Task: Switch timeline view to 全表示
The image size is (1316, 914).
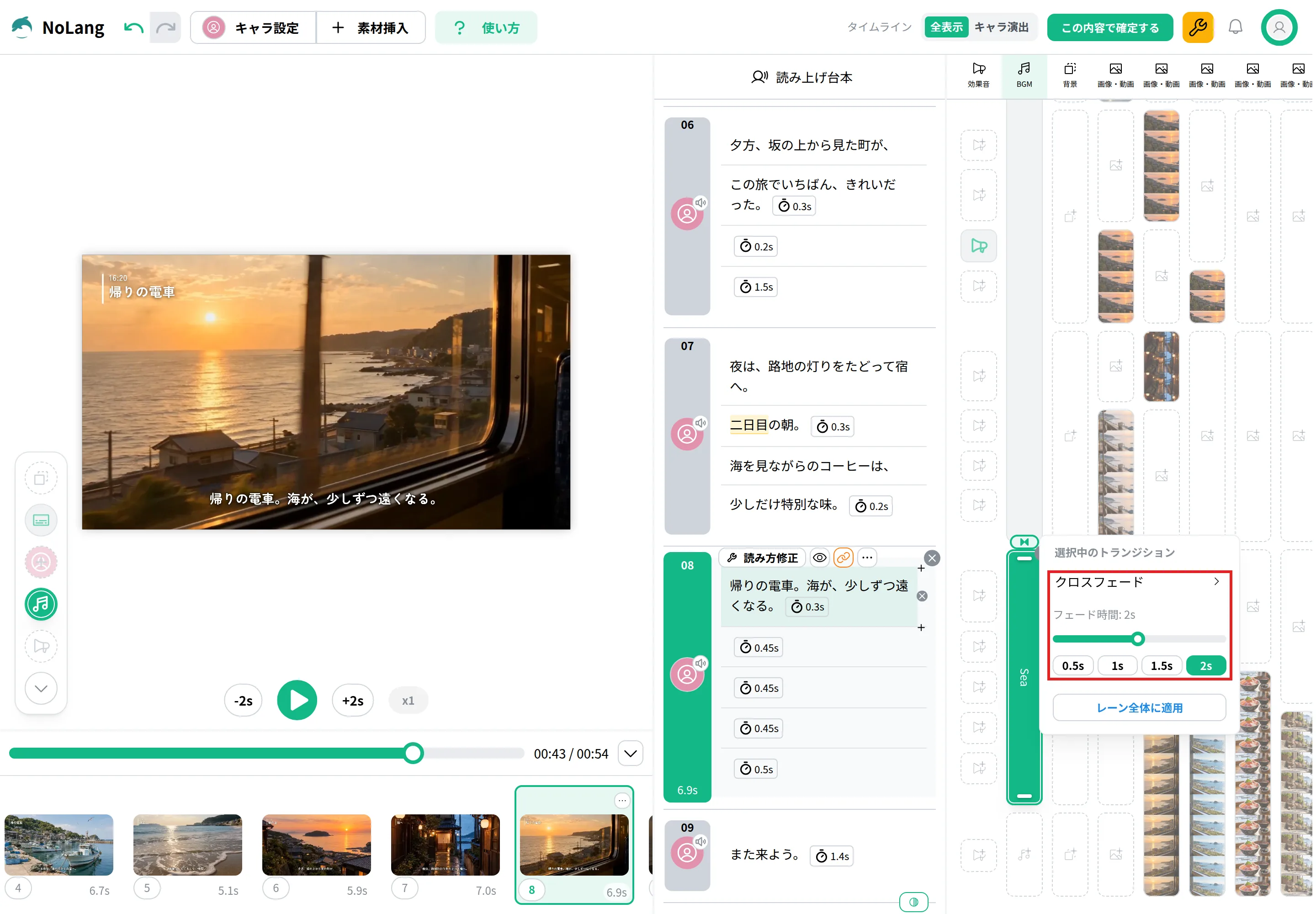Action: (x=946, y=27)
